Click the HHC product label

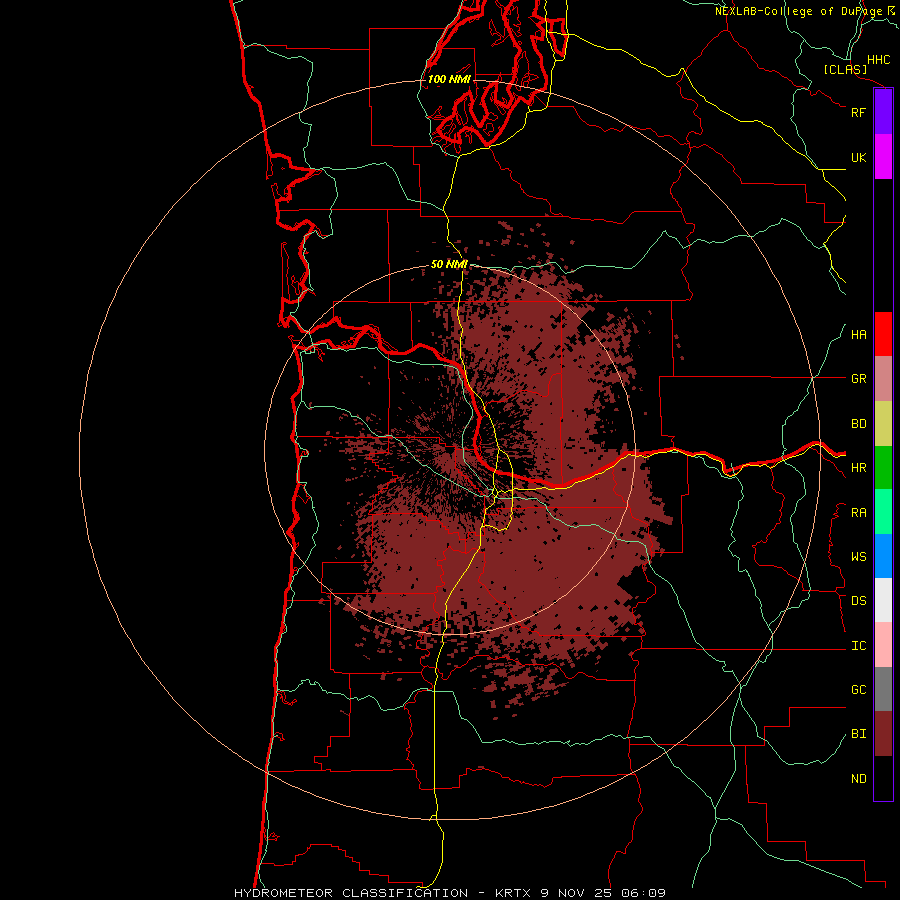click(x=878, y=60)
